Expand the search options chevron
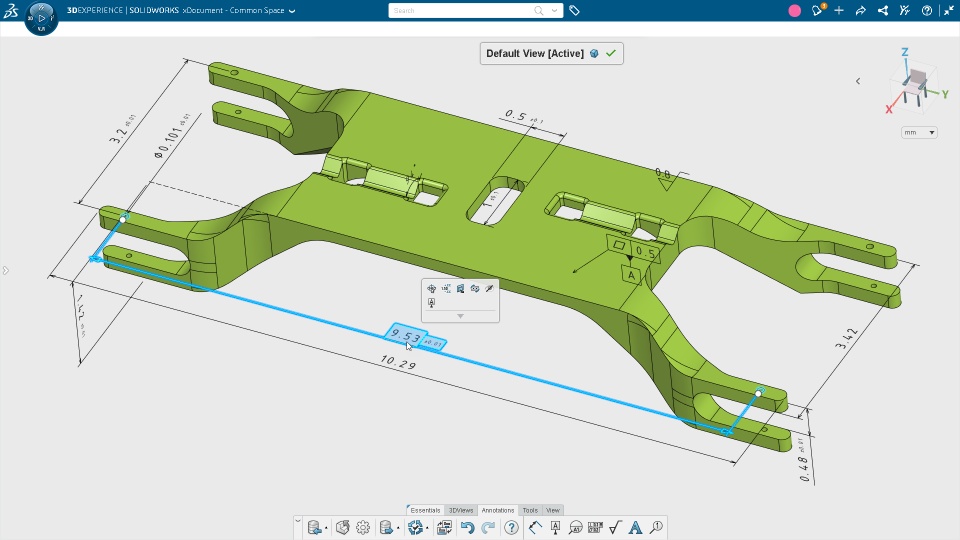Image resolution: width=960 pixels, height=540 pixels. pyautogui.click(x=554, y=10)
